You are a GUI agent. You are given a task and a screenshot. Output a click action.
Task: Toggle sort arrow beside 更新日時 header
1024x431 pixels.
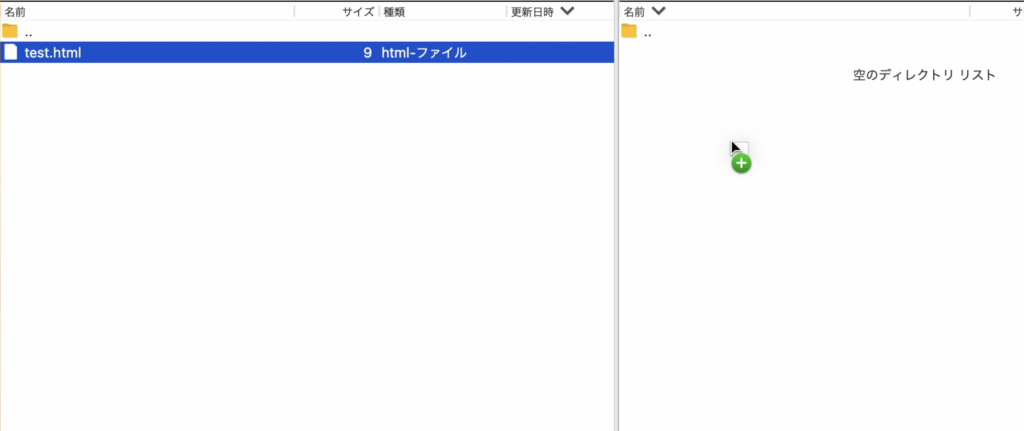[568, 11]
